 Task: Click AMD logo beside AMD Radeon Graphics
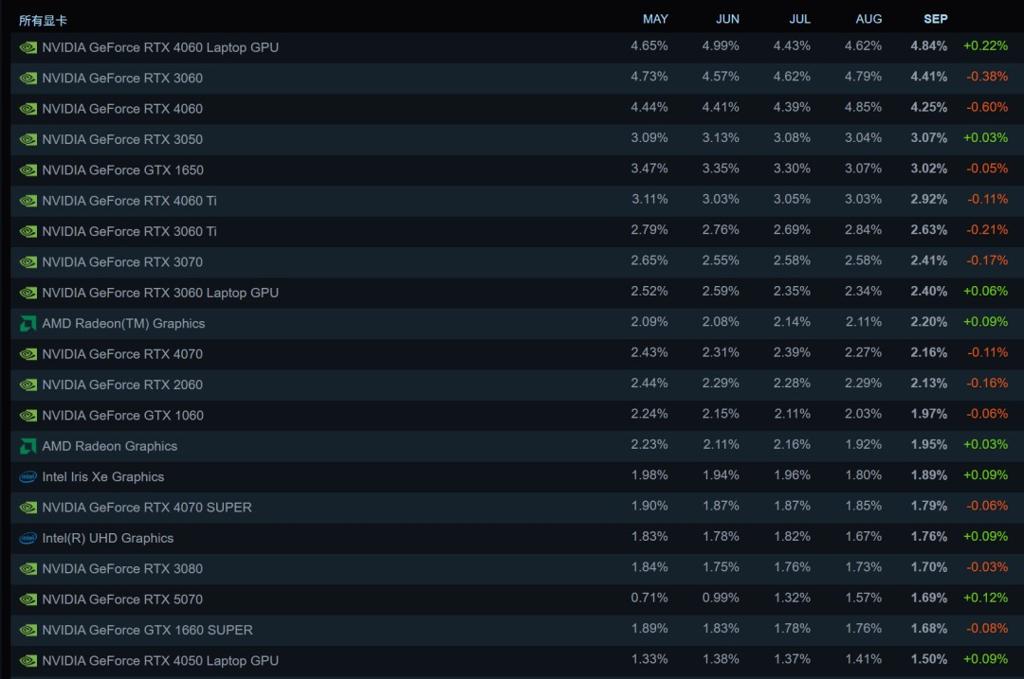pyautogui.click(x=28, y=446)
